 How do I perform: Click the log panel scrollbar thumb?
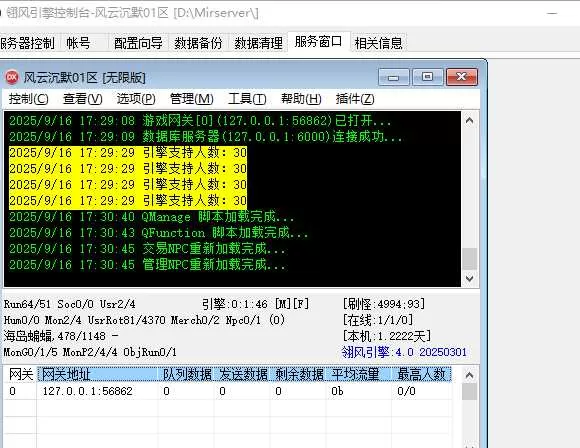(469, 259)
